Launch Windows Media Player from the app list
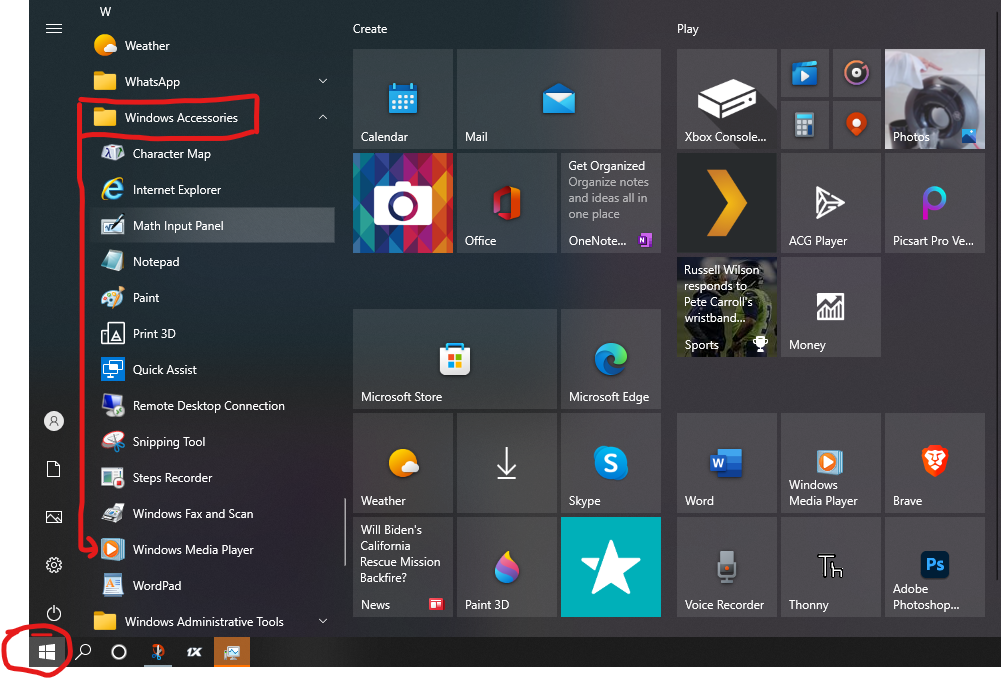 [212, 550]
